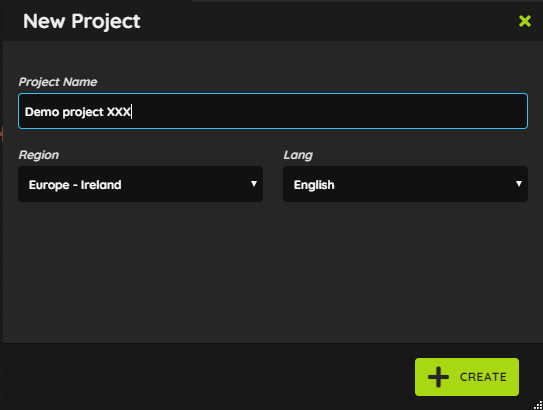Focus the Project Name input field
The height and width of the screenshot is (410, 543).
point(273,111)
